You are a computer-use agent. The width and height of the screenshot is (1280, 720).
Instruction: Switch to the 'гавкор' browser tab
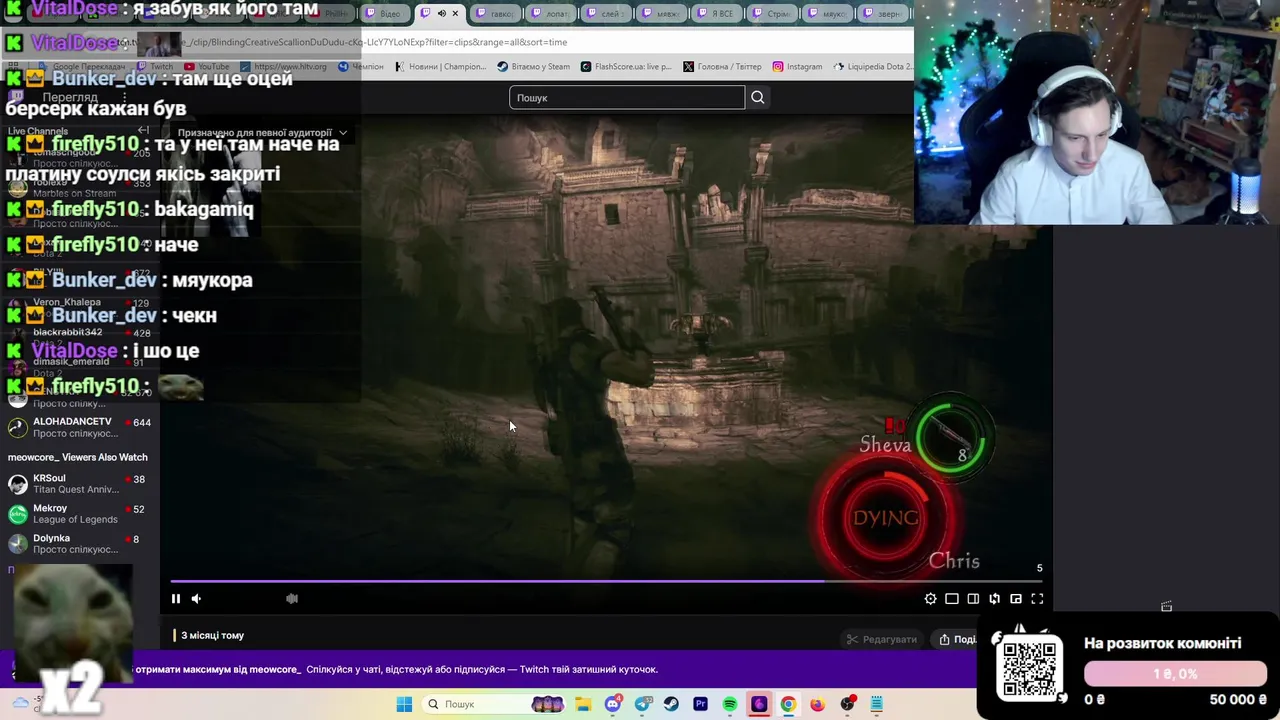[x=495, y=14]
